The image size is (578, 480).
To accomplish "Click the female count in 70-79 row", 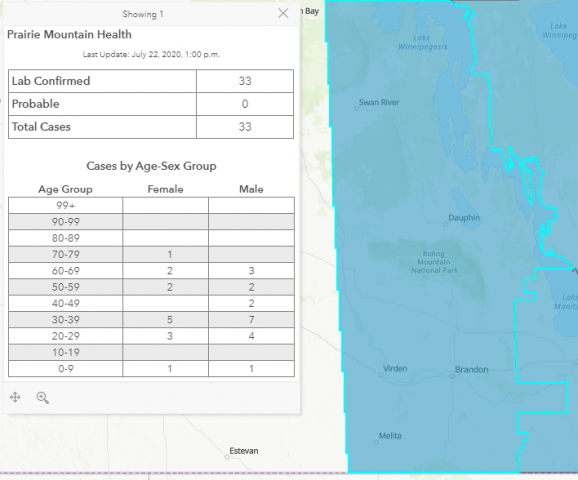I will 170,254.
